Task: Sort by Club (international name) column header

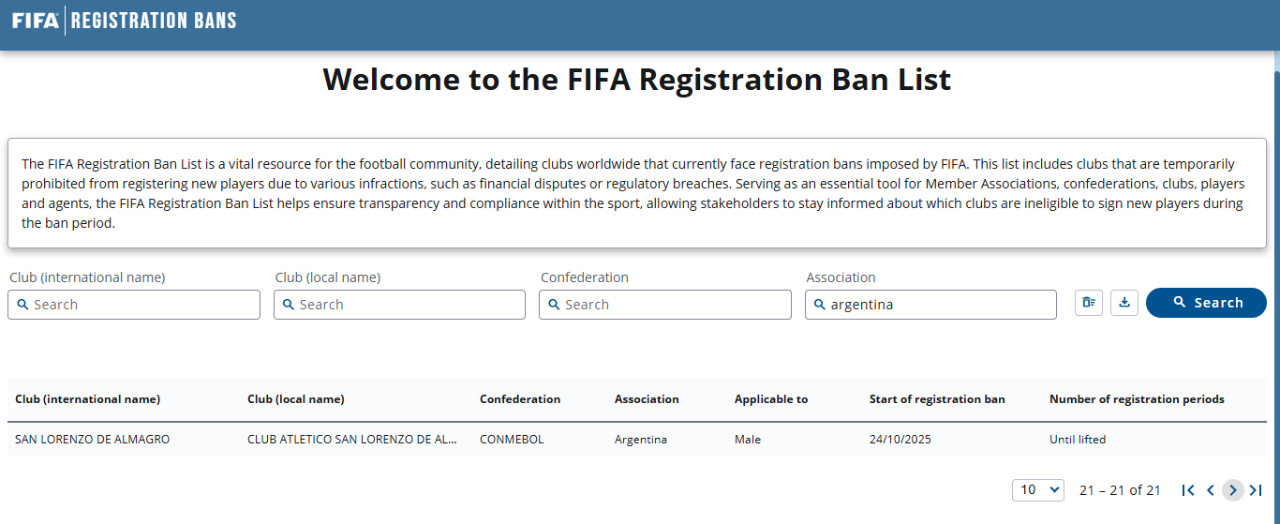Action: point(88,399)
